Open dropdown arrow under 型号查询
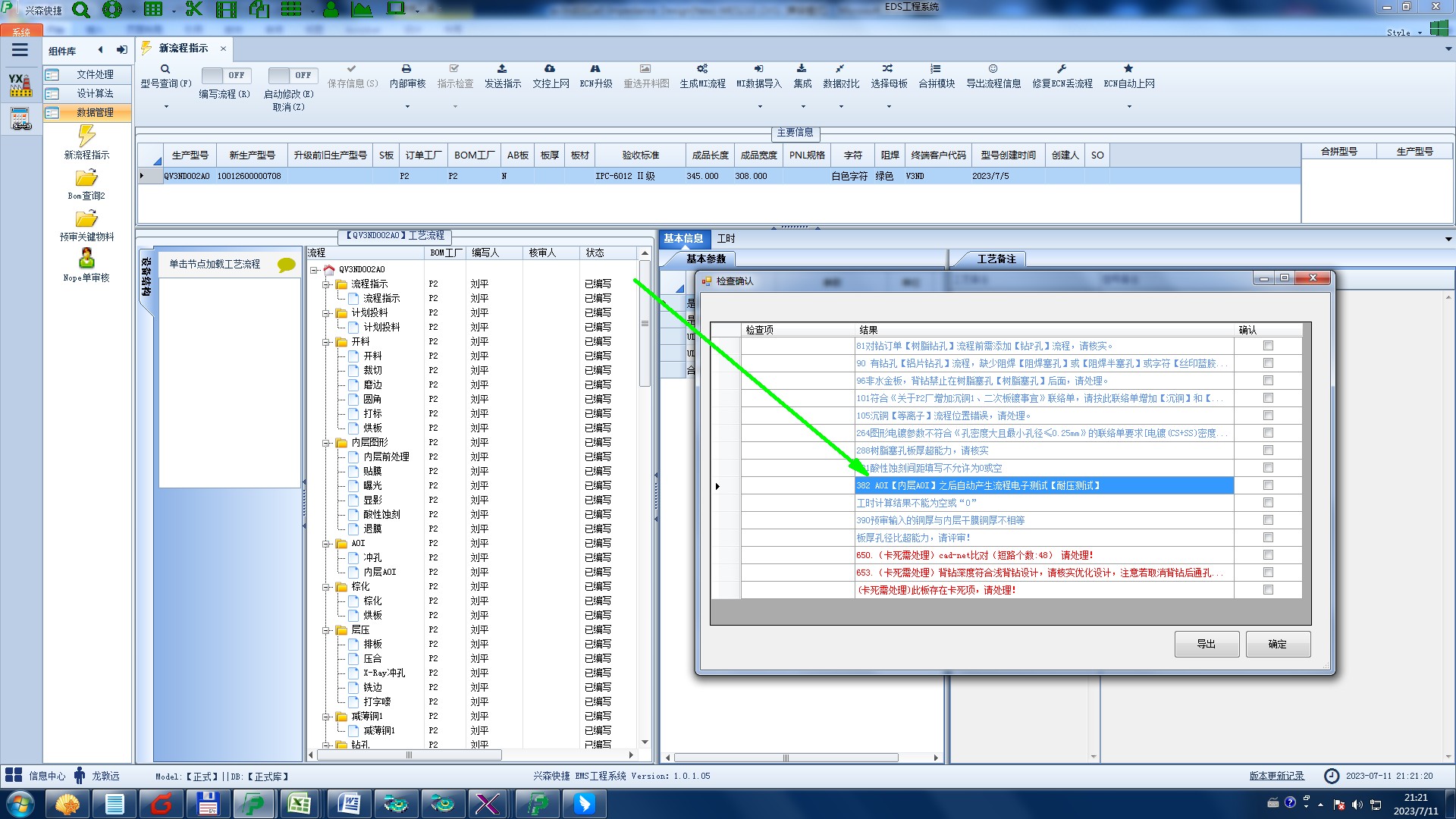 pyautogui.click(x=166, y=107)
